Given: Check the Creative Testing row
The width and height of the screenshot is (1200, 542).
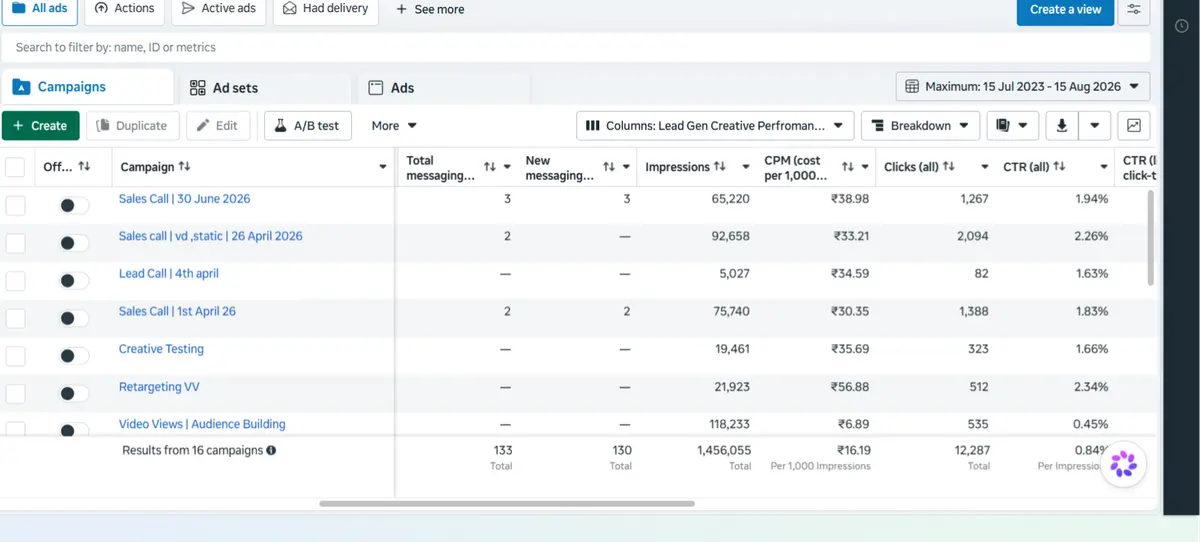Looking at the screenshot, I should click(x=15, y=356).
